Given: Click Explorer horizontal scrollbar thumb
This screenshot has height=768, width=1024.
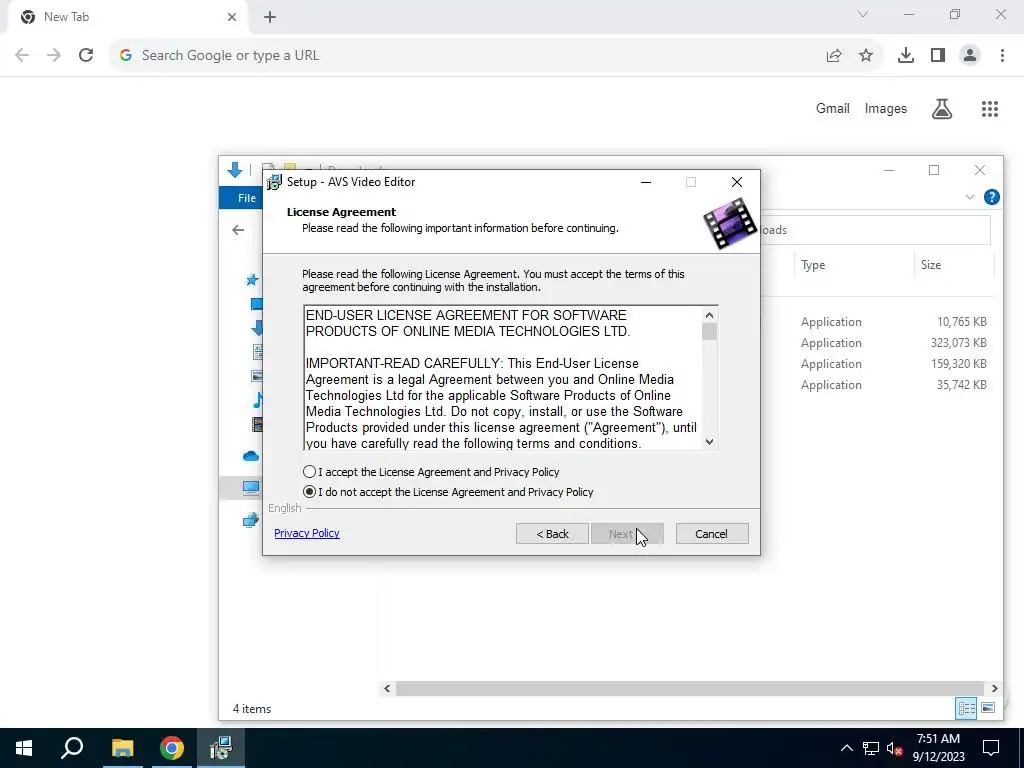Looking at the screenshot, I should pos(690,688).
